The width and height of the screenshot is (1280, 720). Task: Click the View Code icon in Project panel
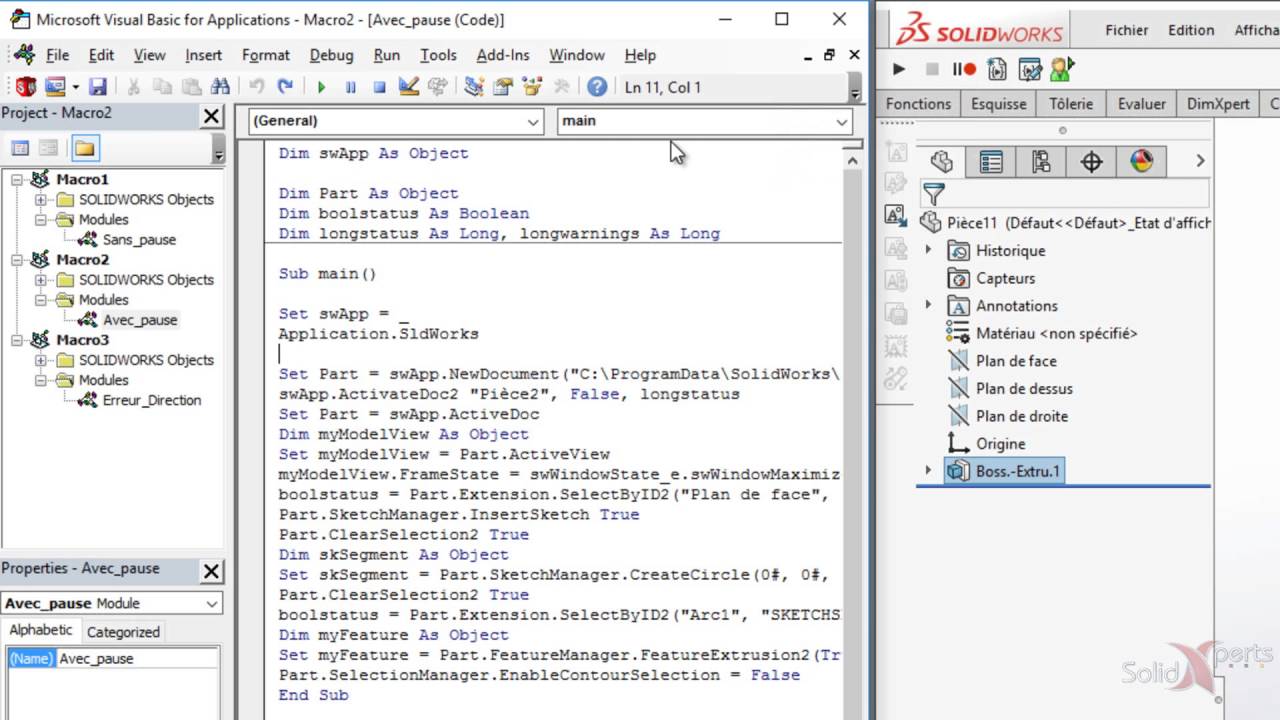(20, 148)
